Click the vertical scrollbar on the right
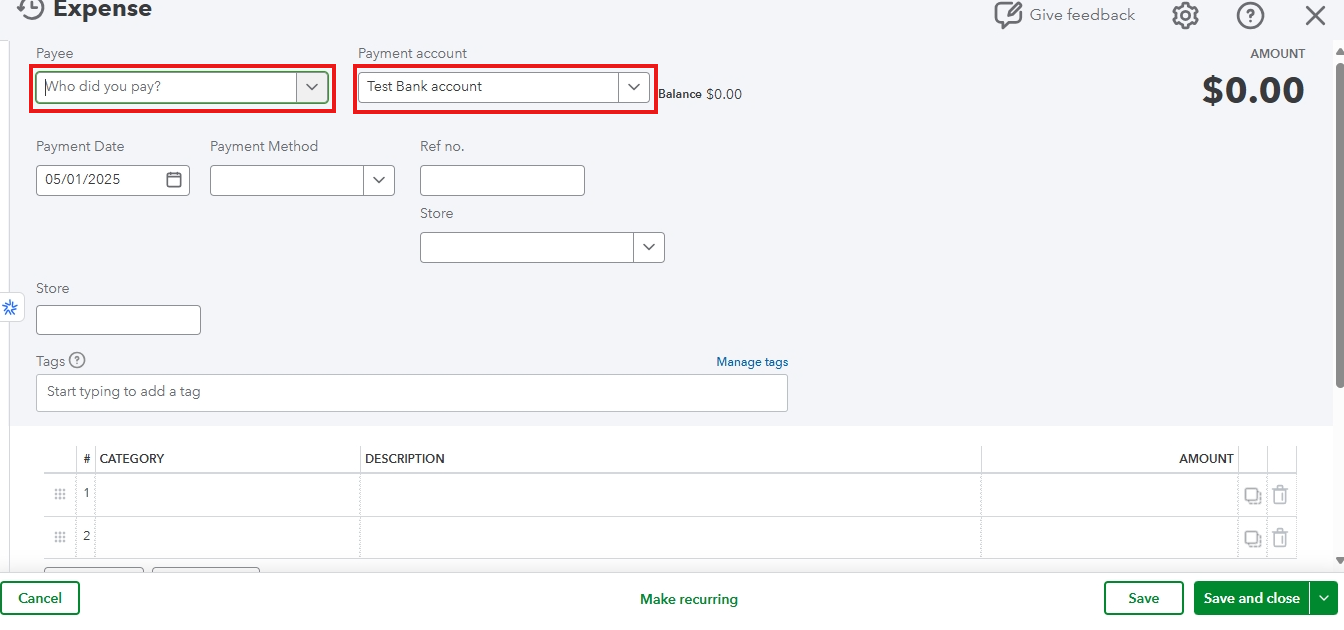 1340,225
